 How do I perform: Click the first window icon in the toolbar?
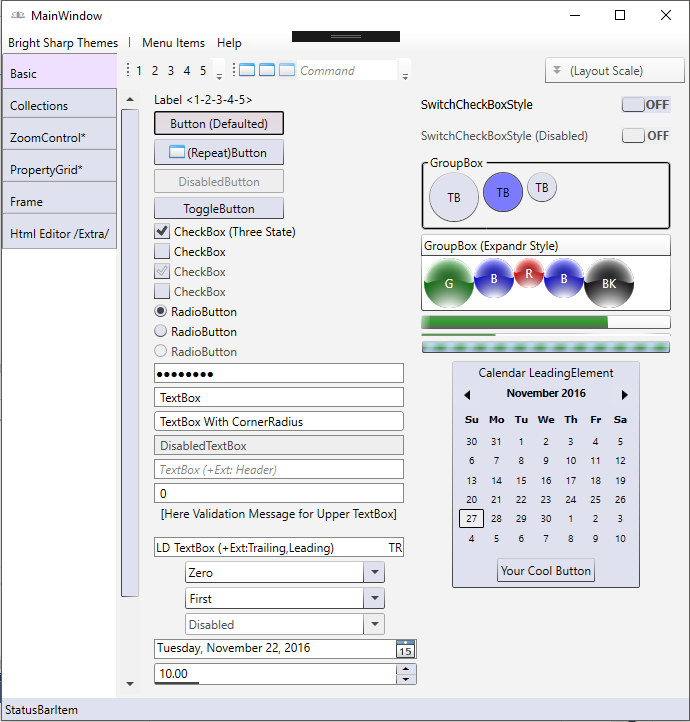coord(246,70)
